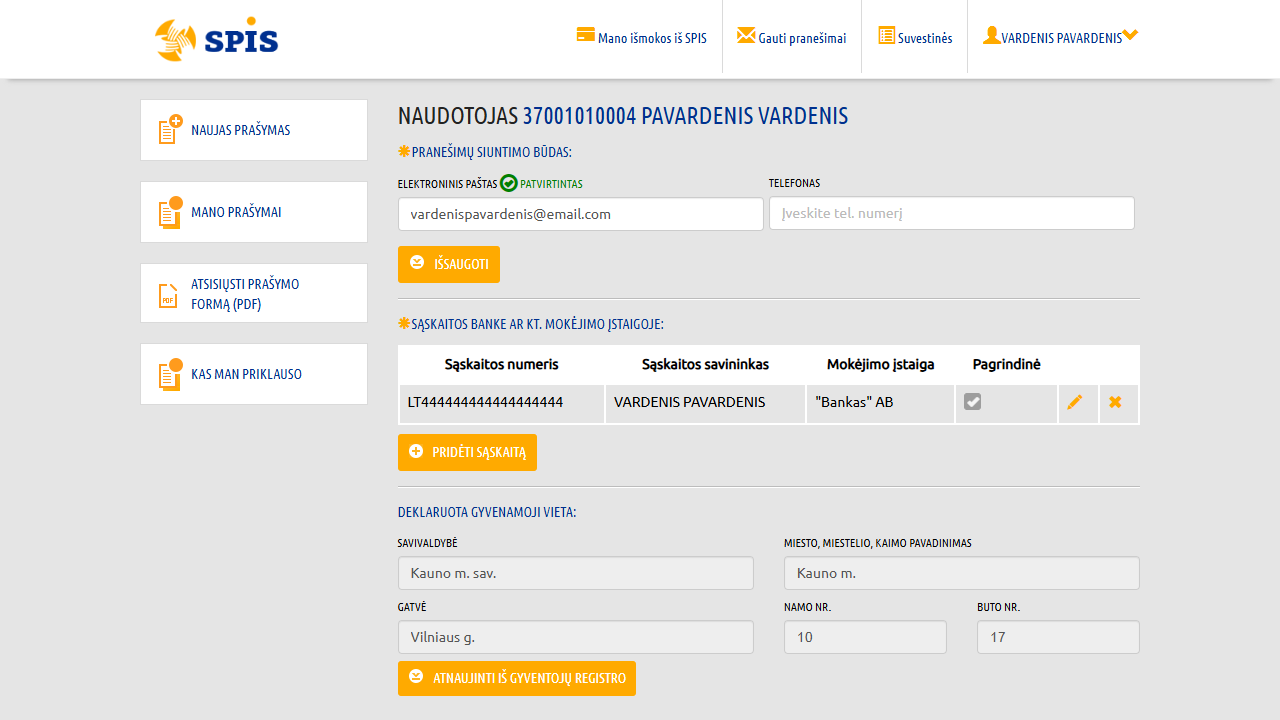Delete the bank account with the X icon

click(1115, 402)
